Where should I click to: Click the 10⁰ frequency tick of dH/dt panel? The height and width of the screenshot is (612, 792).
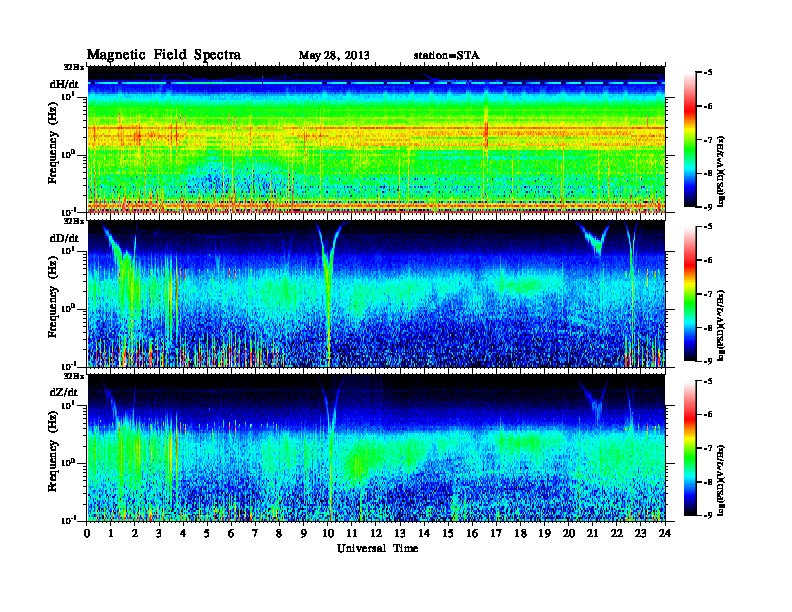(x=68, y=155)
